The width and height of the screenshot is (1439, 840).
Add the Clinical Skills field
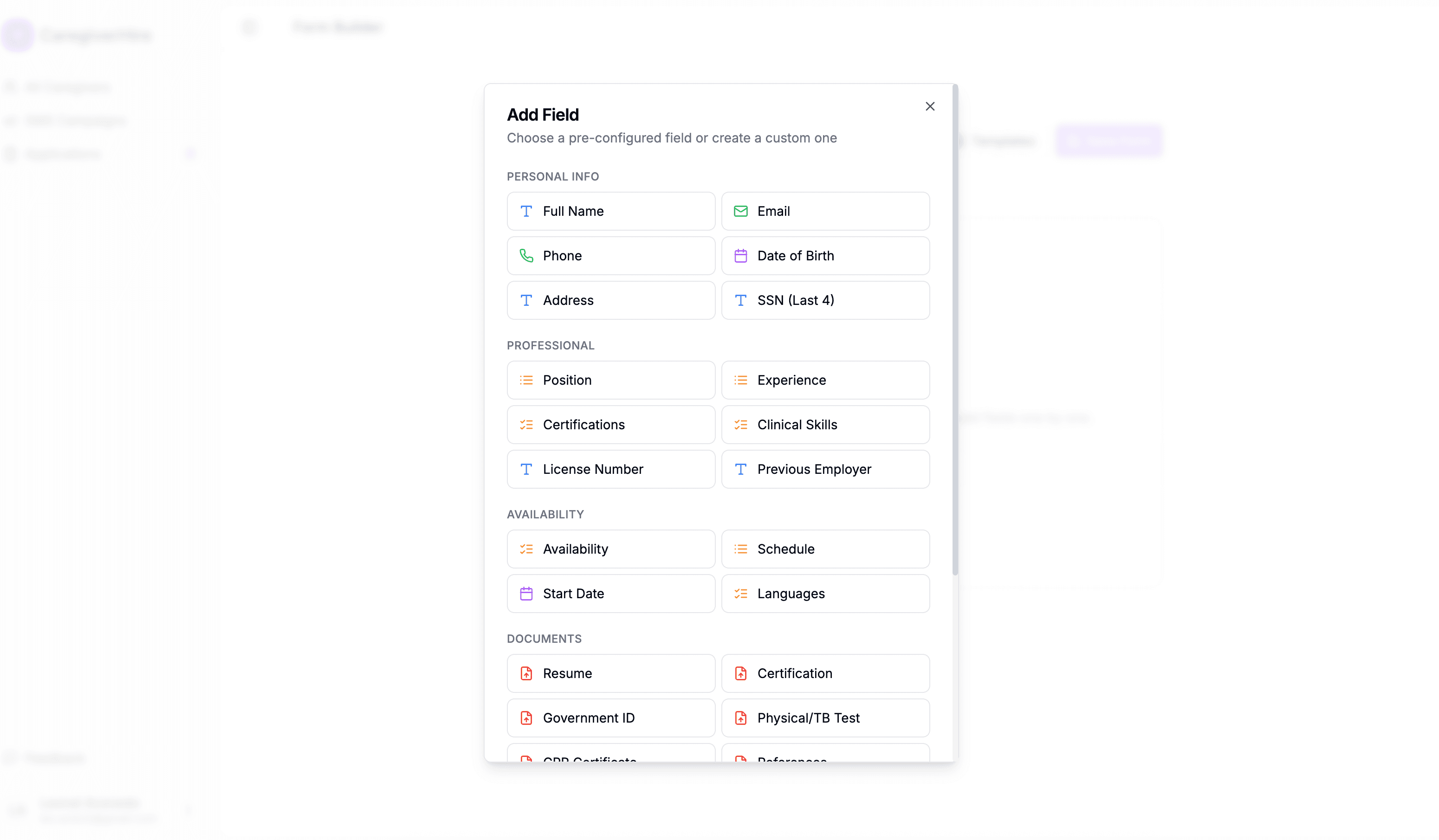[825, 424]
